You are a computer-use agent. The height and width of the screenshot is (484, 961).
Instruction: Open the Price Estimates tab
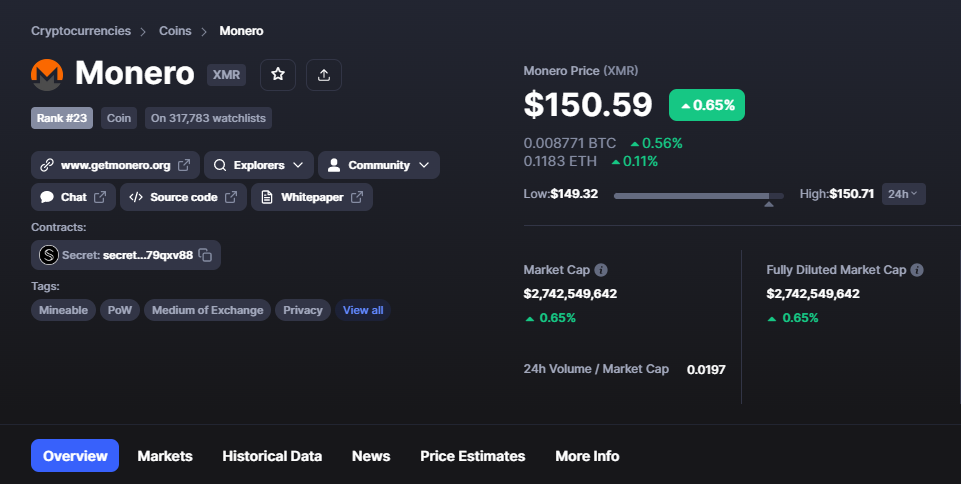pos(473,456)
